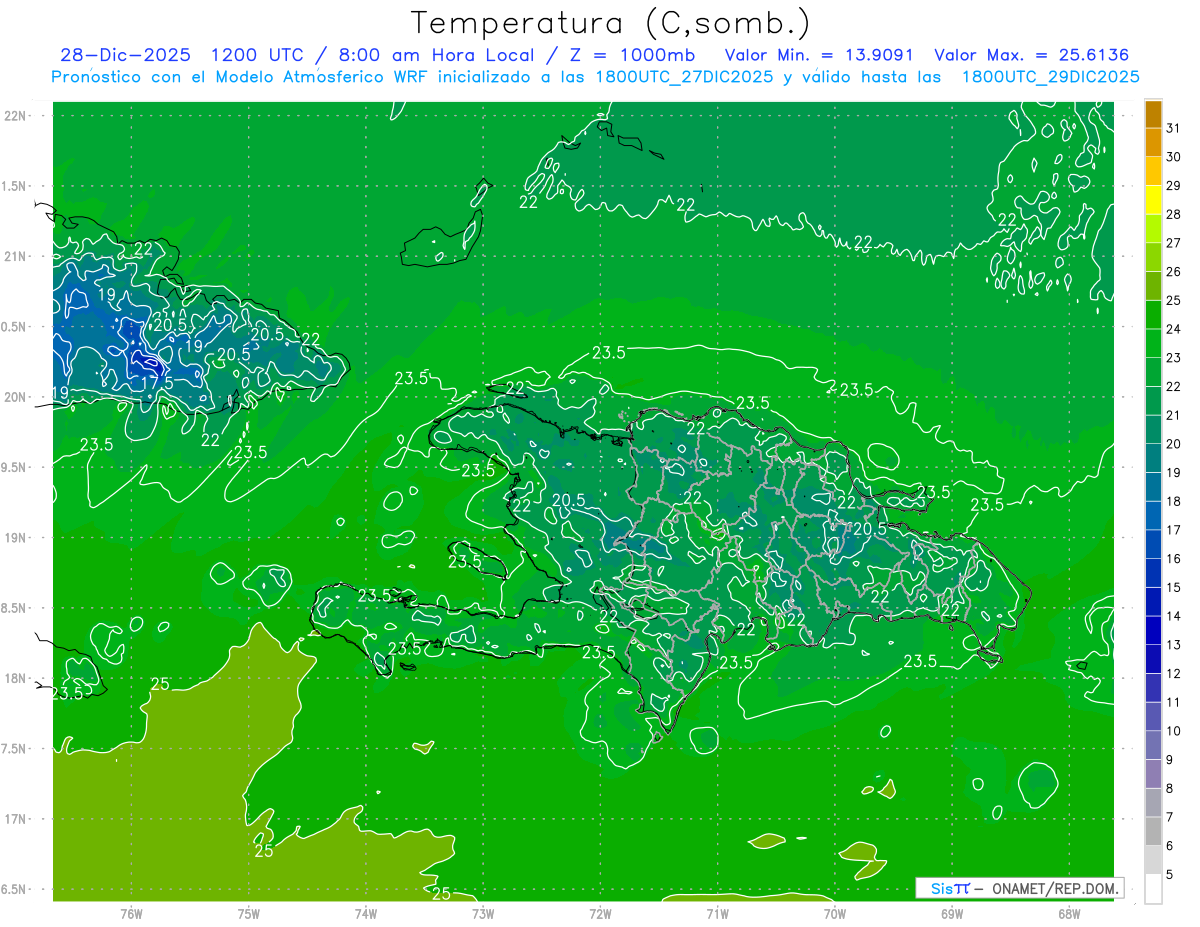Click legend value '18' on color scale

tap(1173, 501)
